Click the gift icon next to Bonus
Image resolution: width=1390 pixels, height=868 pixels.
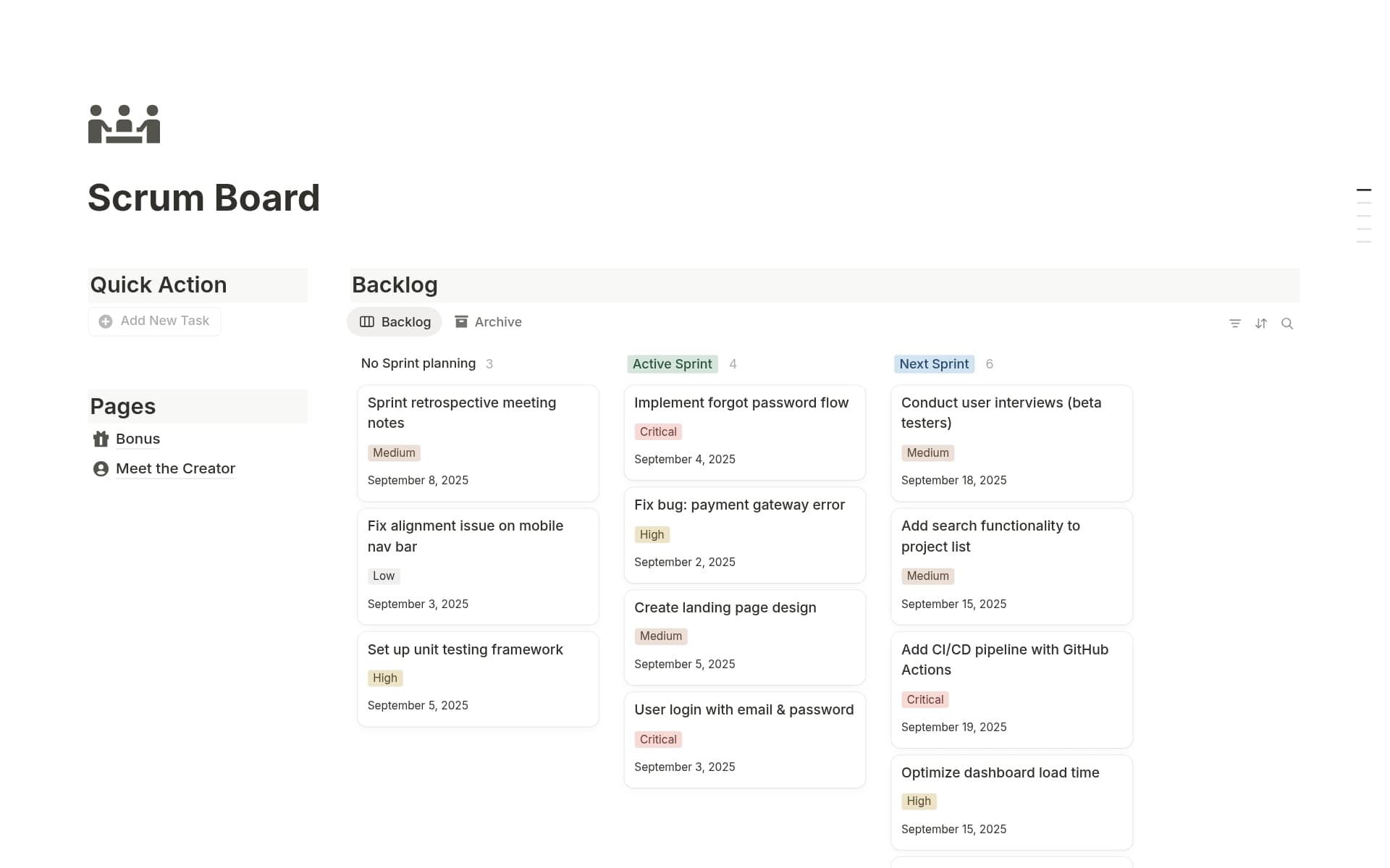100,439
